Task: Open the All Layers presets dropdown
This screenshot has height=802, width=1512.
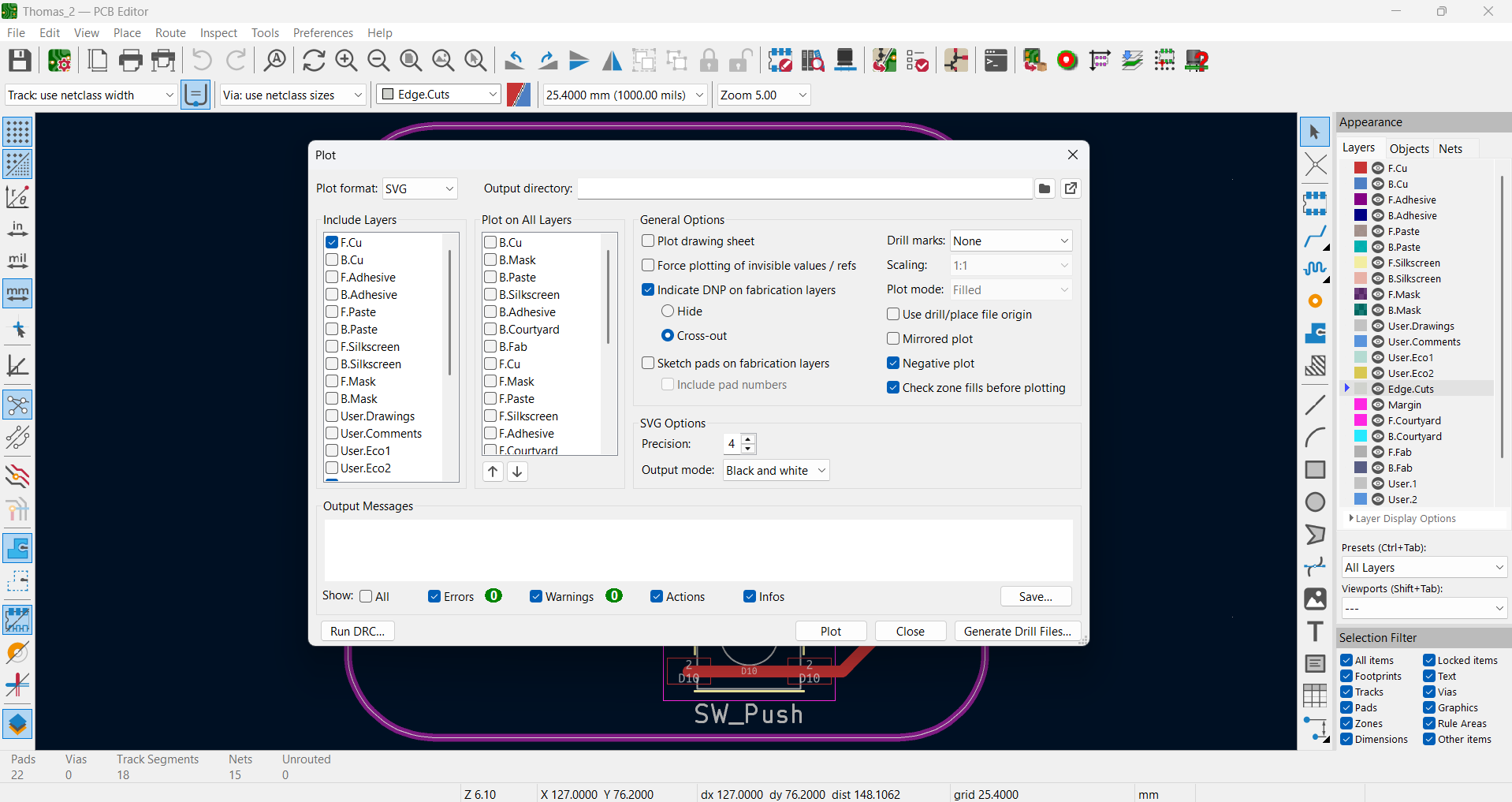Action: [1424, 567]
